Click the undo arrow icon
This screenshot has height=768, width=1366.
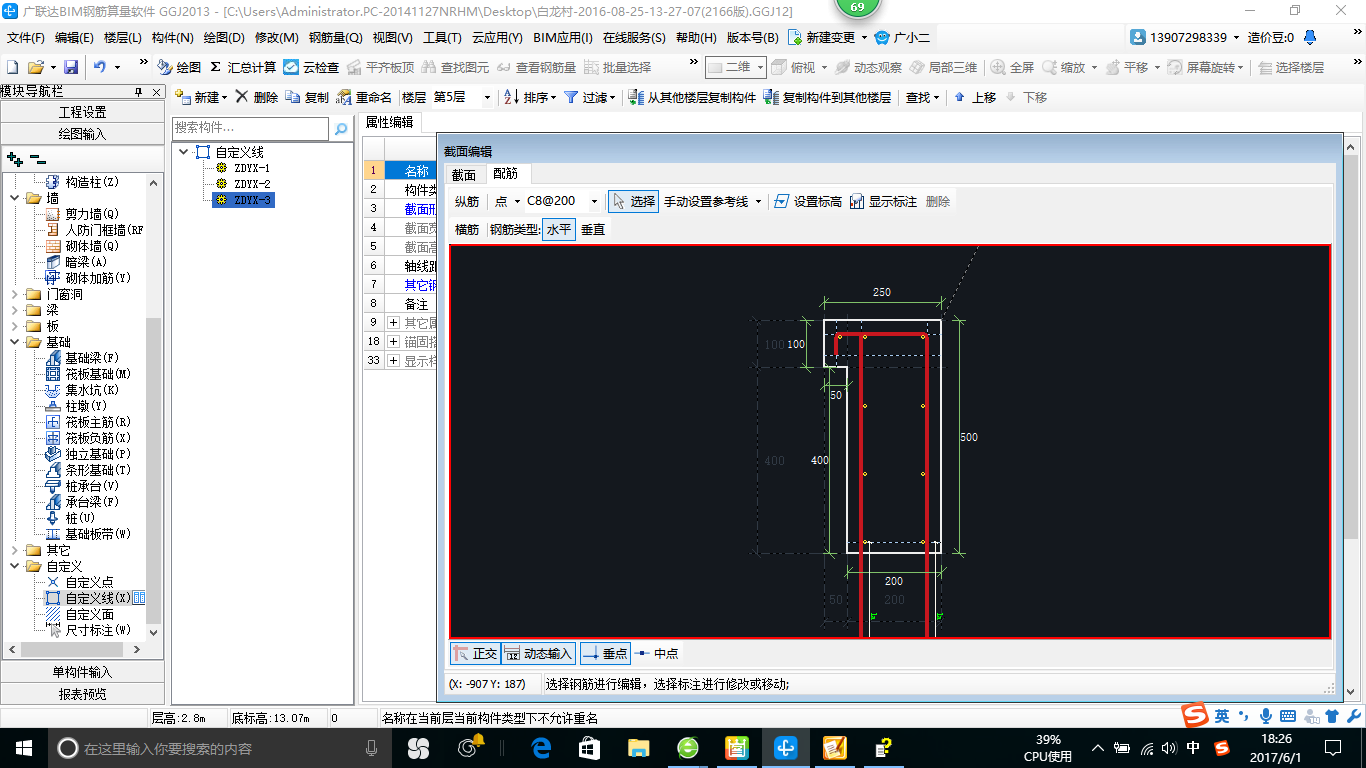pos(100,68)
